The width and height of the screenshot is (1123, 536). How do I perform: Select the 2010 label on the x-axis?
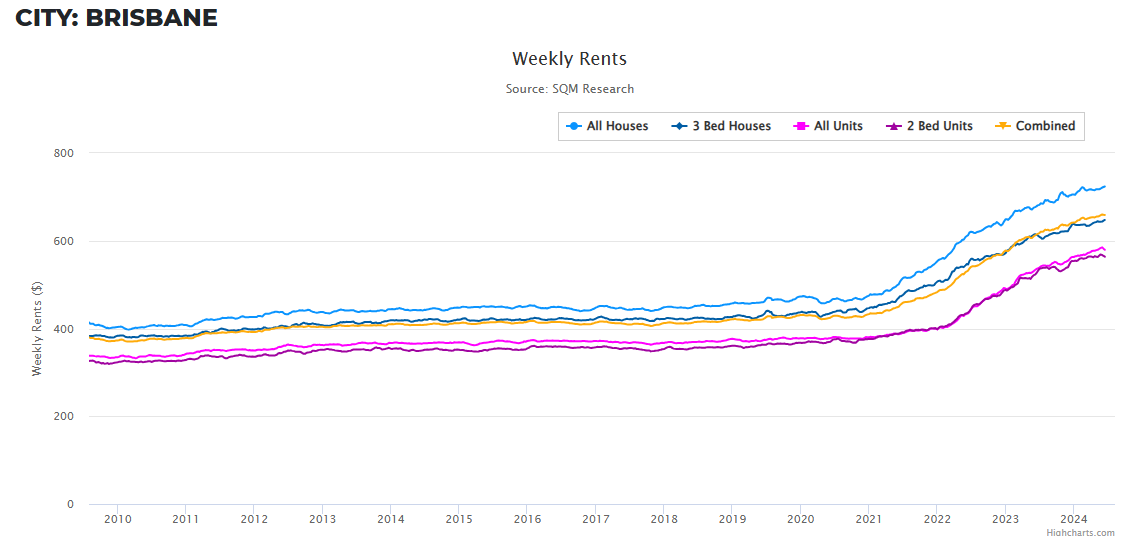coord(118,519)
